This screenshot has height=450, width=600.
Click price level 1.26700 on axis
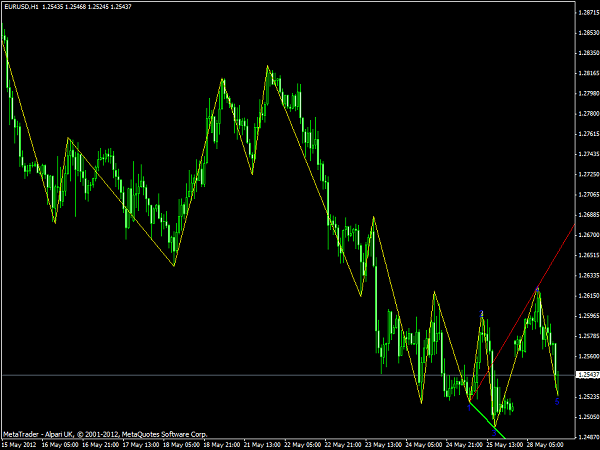[x=589, y=235]
